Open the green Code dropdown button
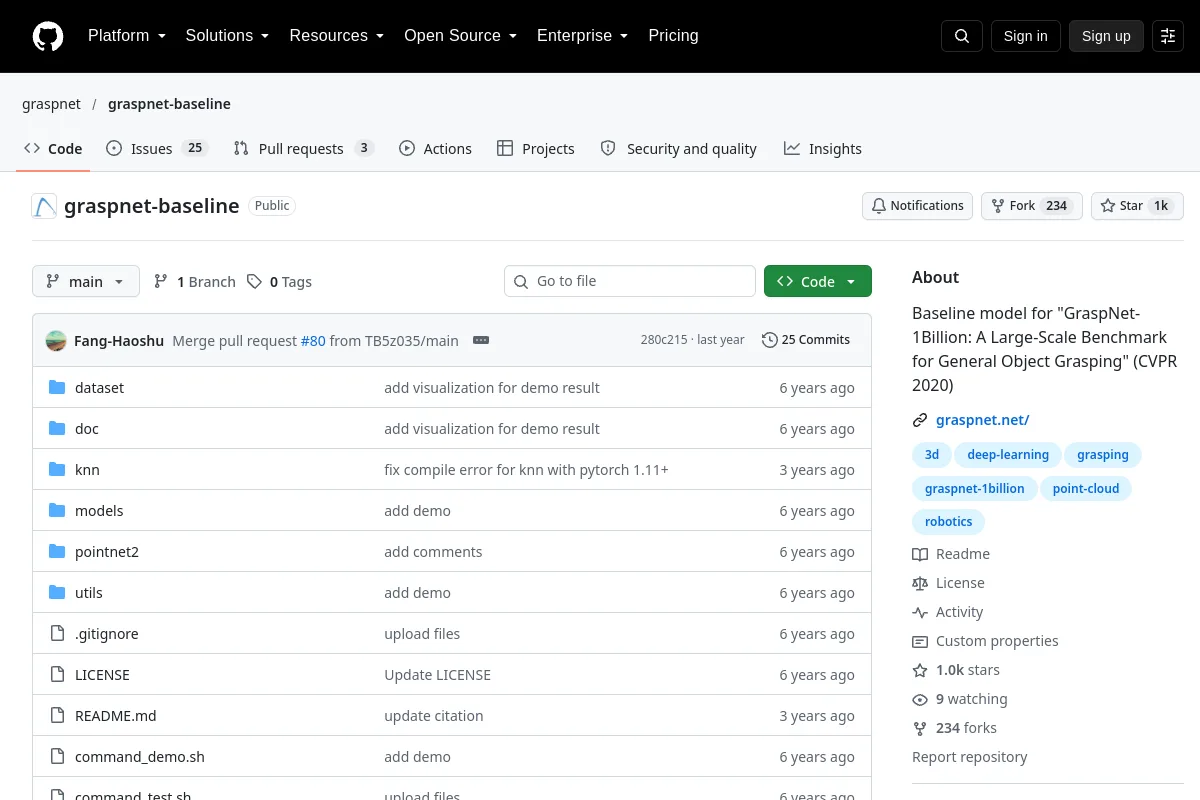This screenshot has width=1200, height=800. [818, 281]
